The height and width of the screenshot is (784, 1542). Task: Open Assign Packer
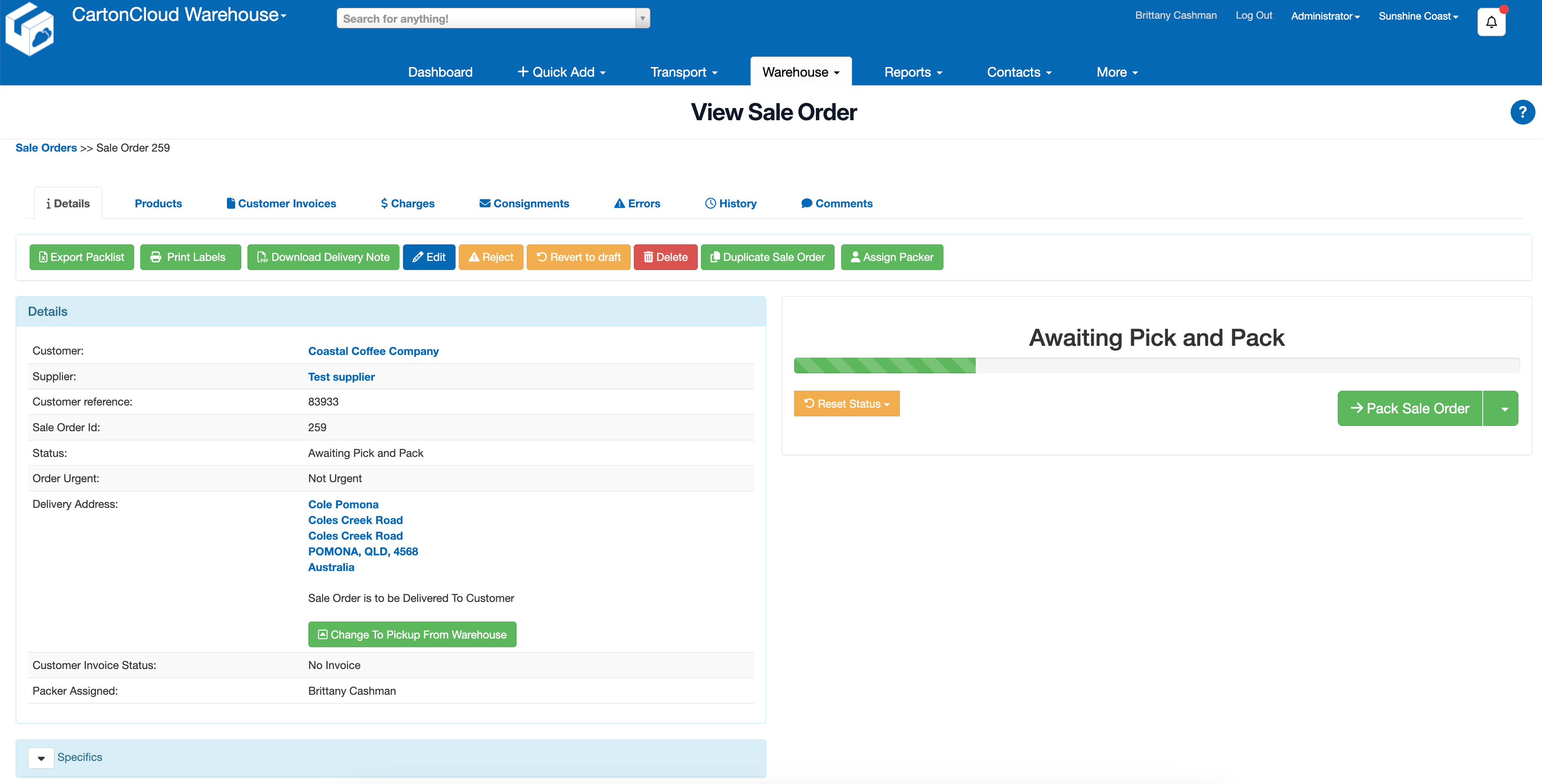[x=891, y=257]
